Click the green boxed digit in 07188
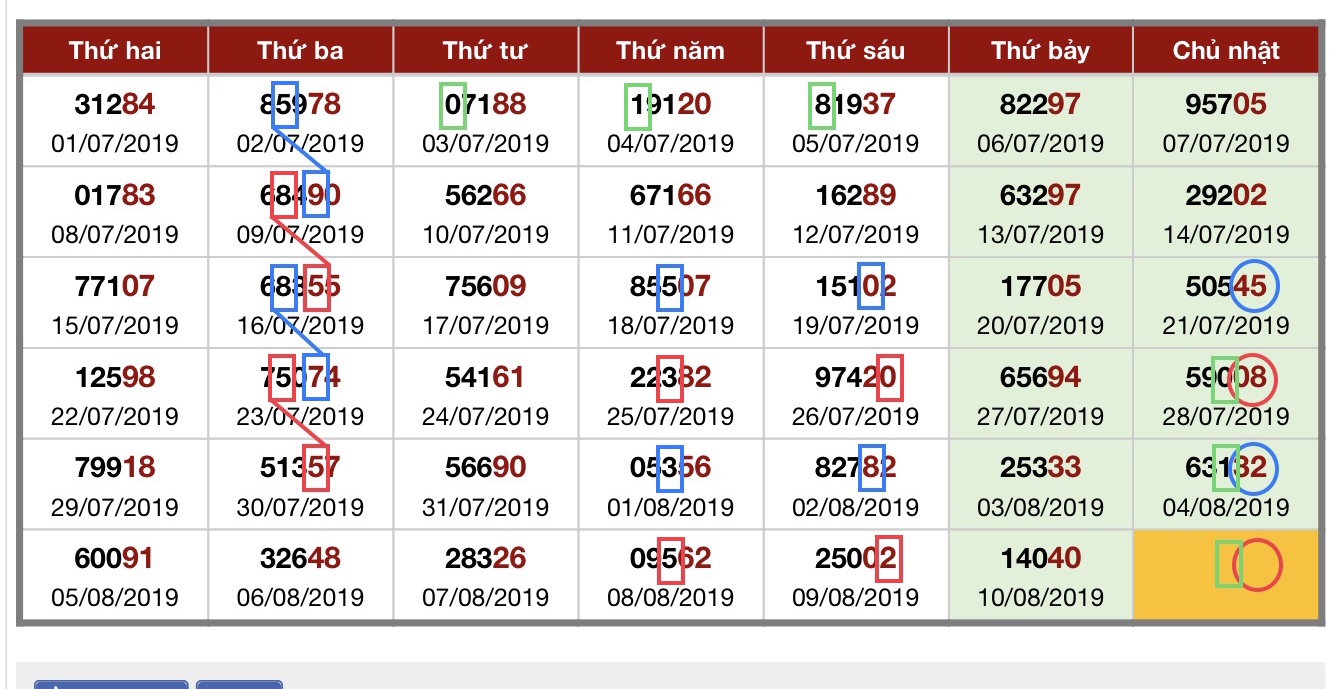1334x689 pixels. coord(453,106)
